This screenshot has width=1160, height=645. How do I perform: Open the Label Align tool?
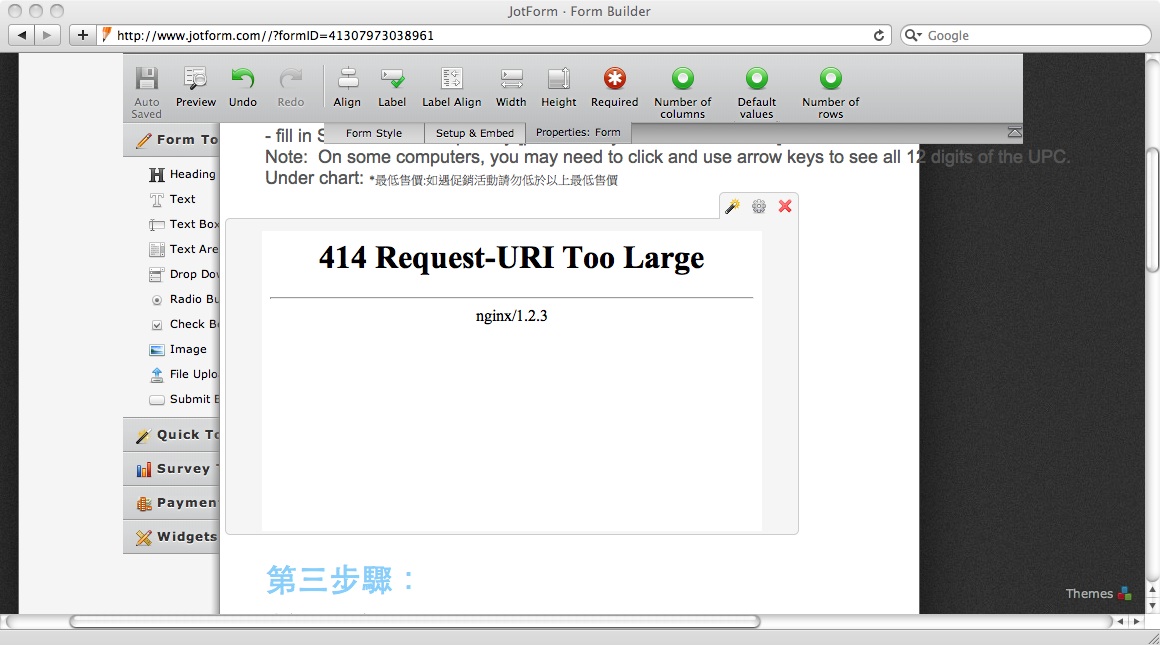point(451,80)
